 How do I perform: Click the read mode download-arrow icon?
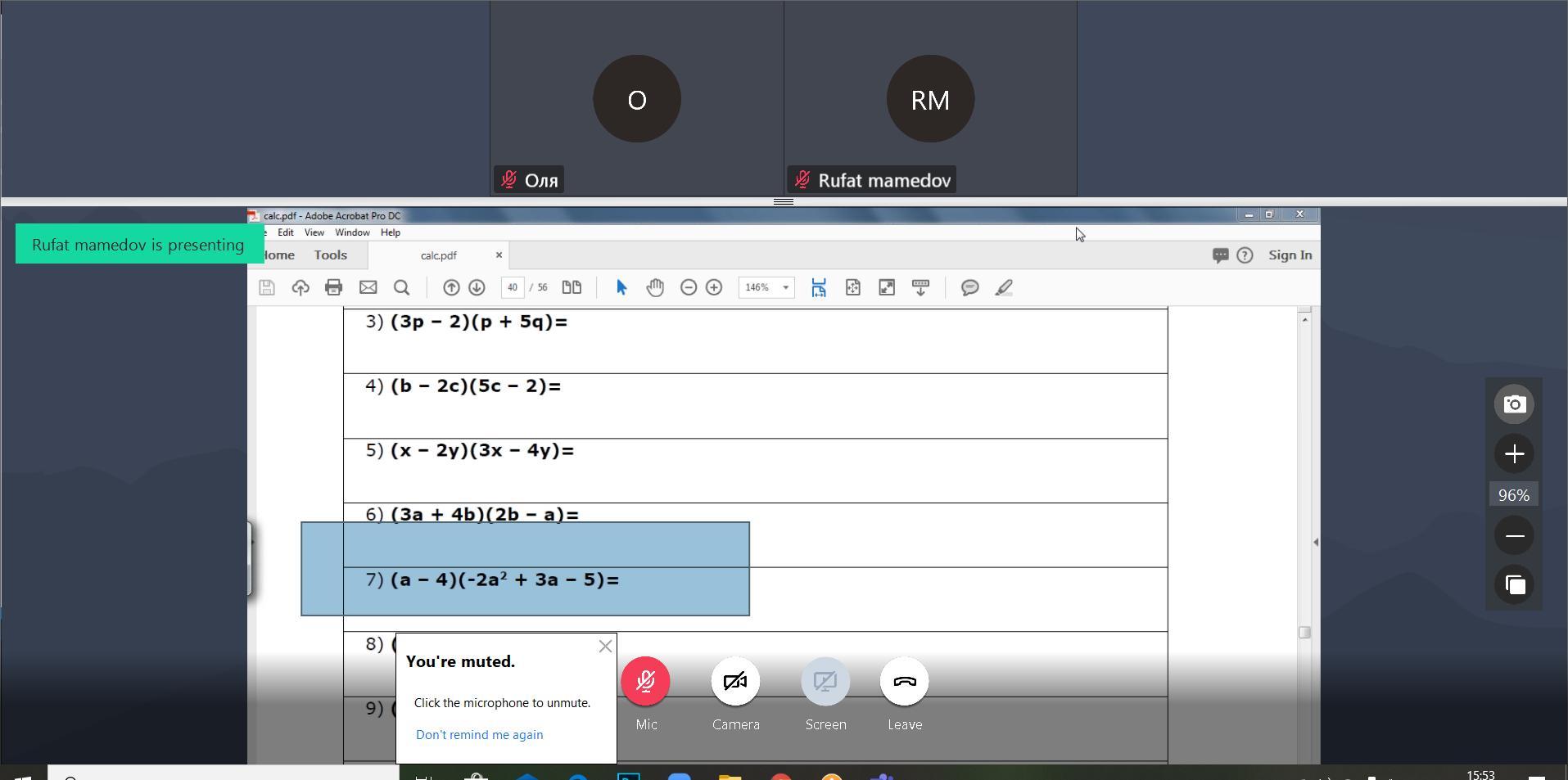click(x=920, y=287)
